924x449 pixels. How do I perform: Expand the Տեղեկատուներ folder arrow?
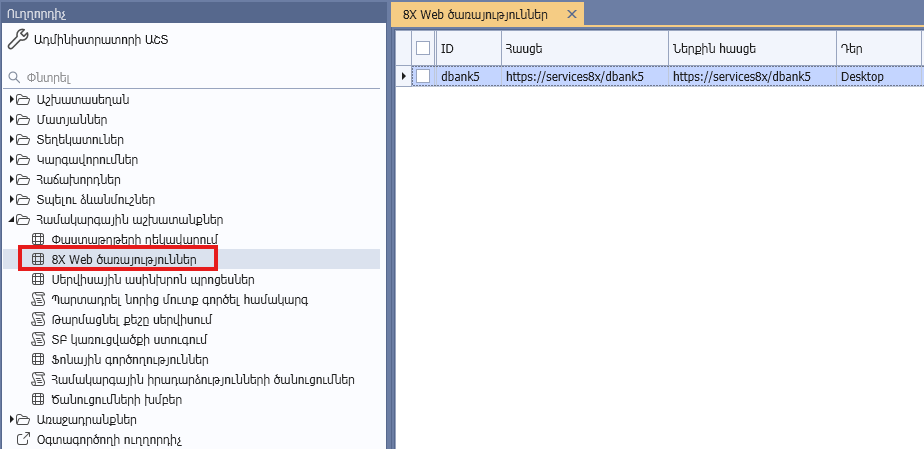pos(12,140)
